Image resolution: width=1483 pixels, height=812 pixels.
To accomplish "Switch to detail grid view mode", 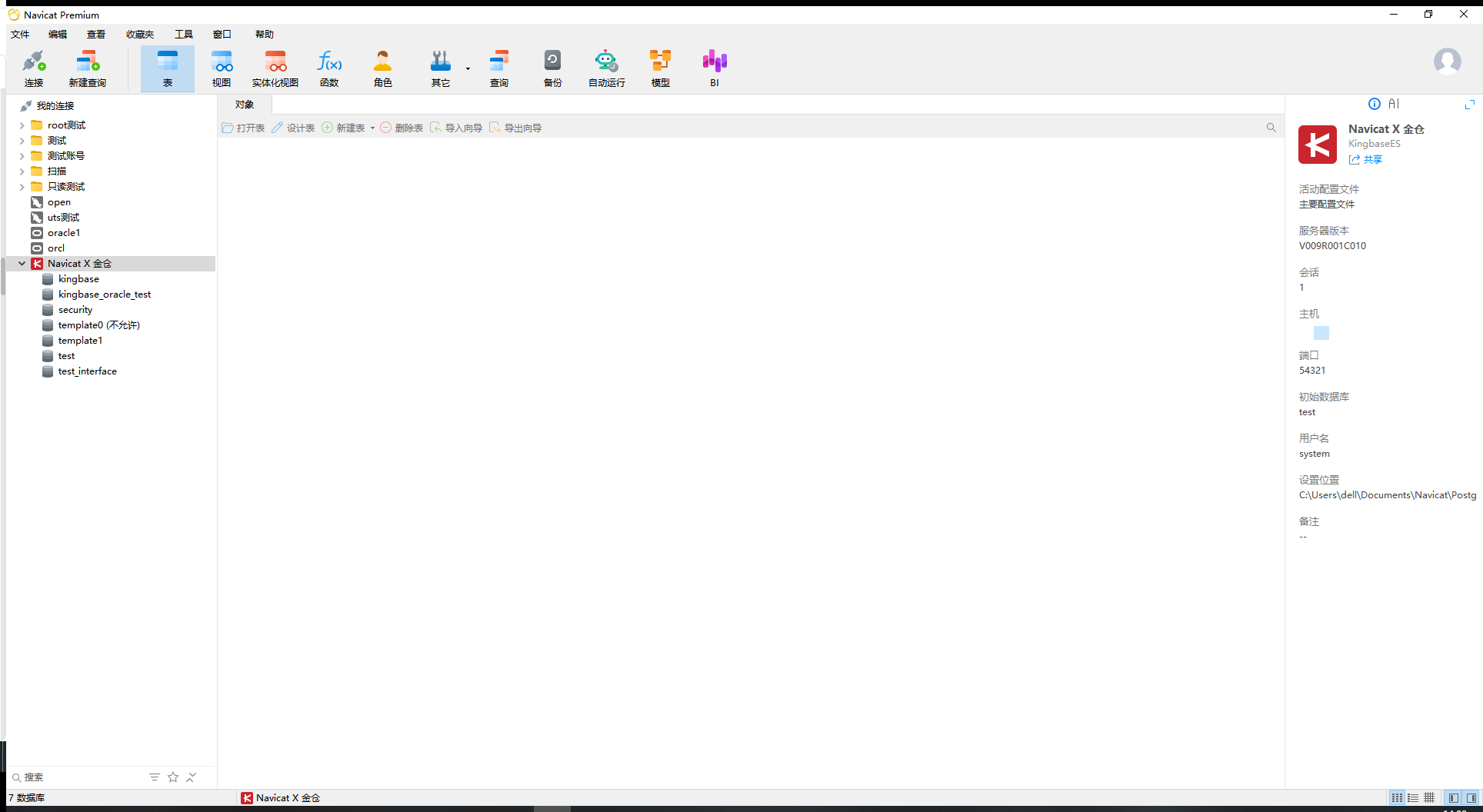I will 1429,798.
